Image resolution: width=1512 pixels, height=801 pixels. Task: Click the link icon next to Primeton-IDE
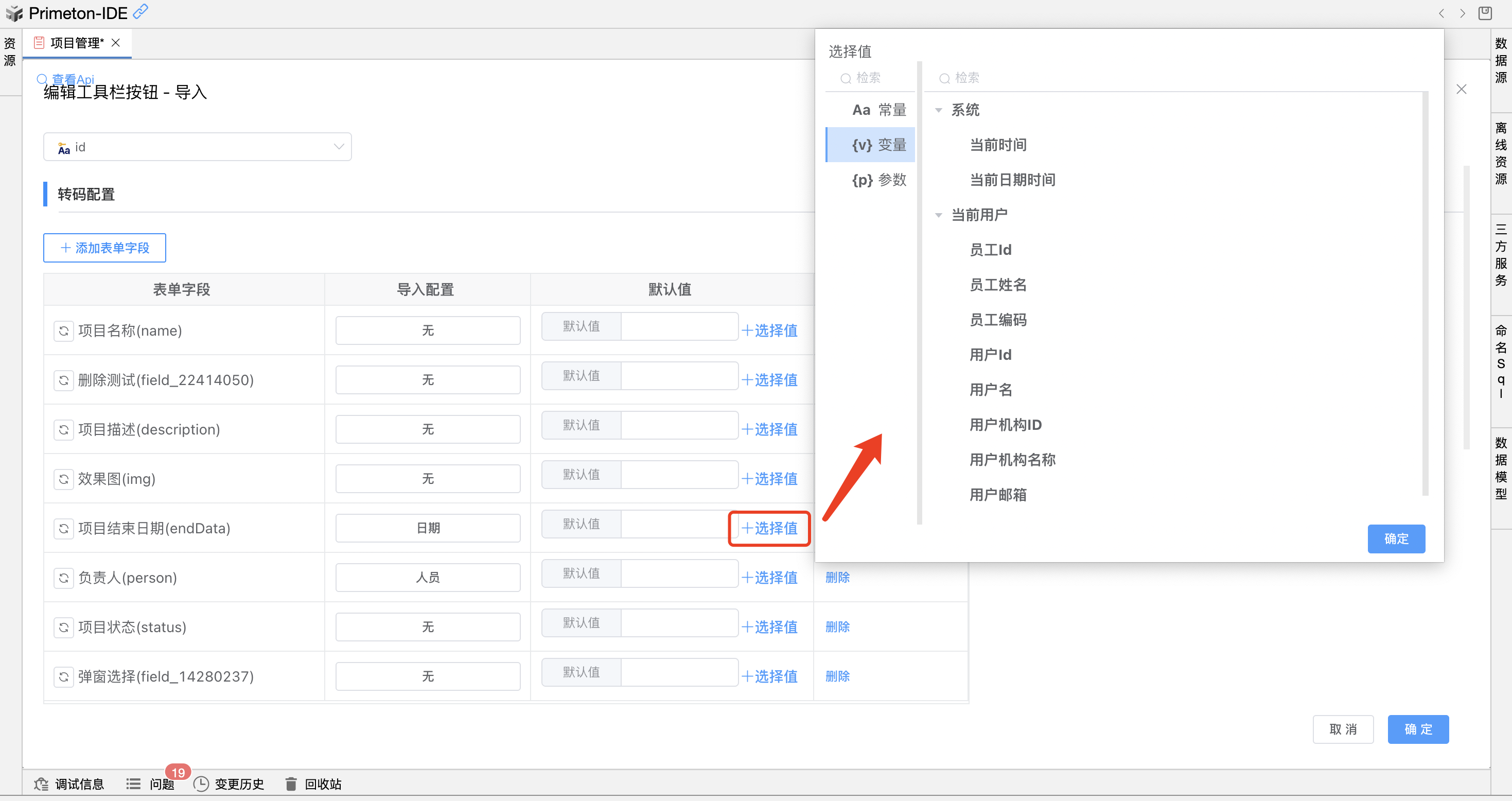[141, 12]
